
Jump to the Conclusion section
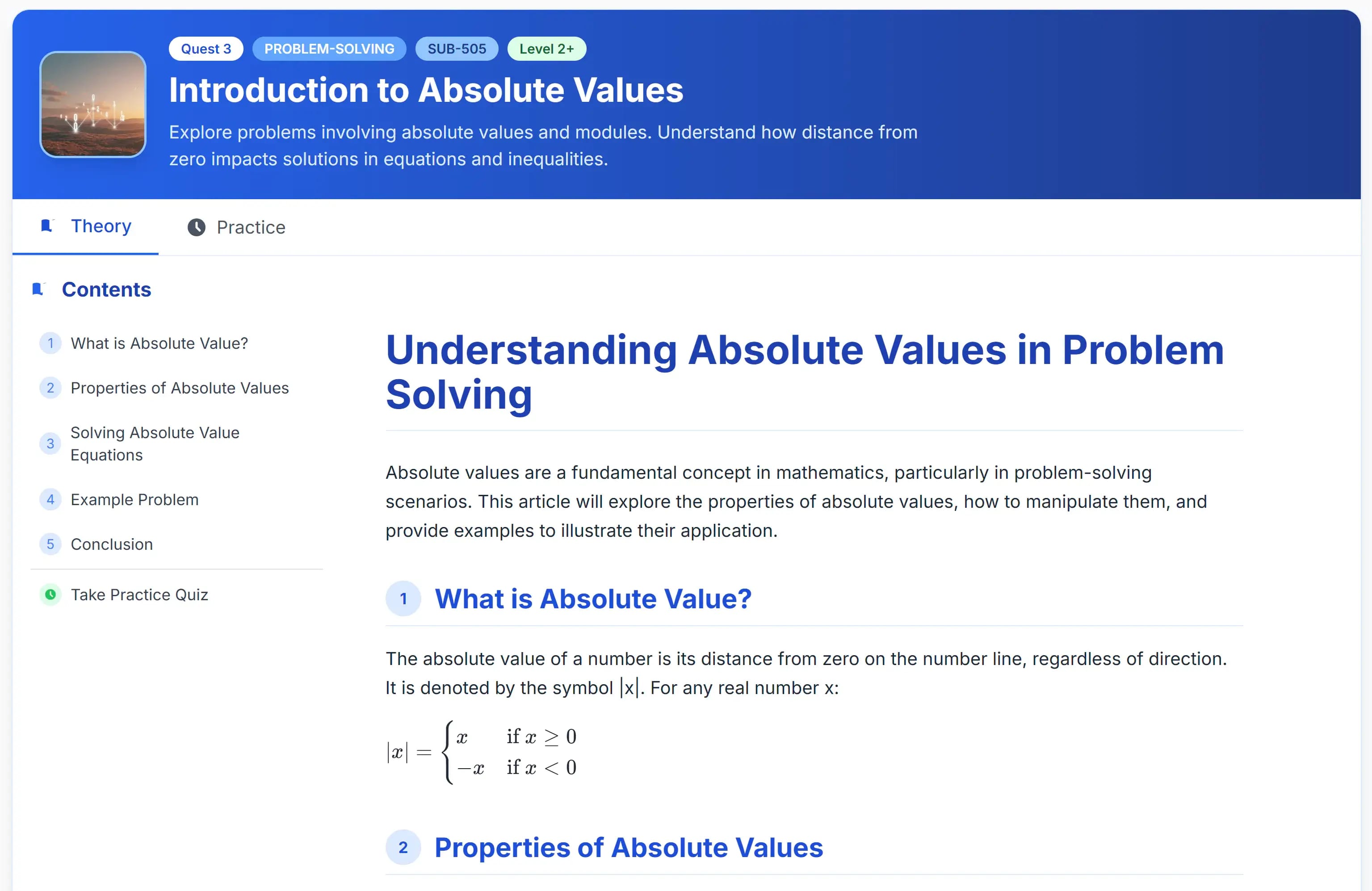tap(112, 544)
